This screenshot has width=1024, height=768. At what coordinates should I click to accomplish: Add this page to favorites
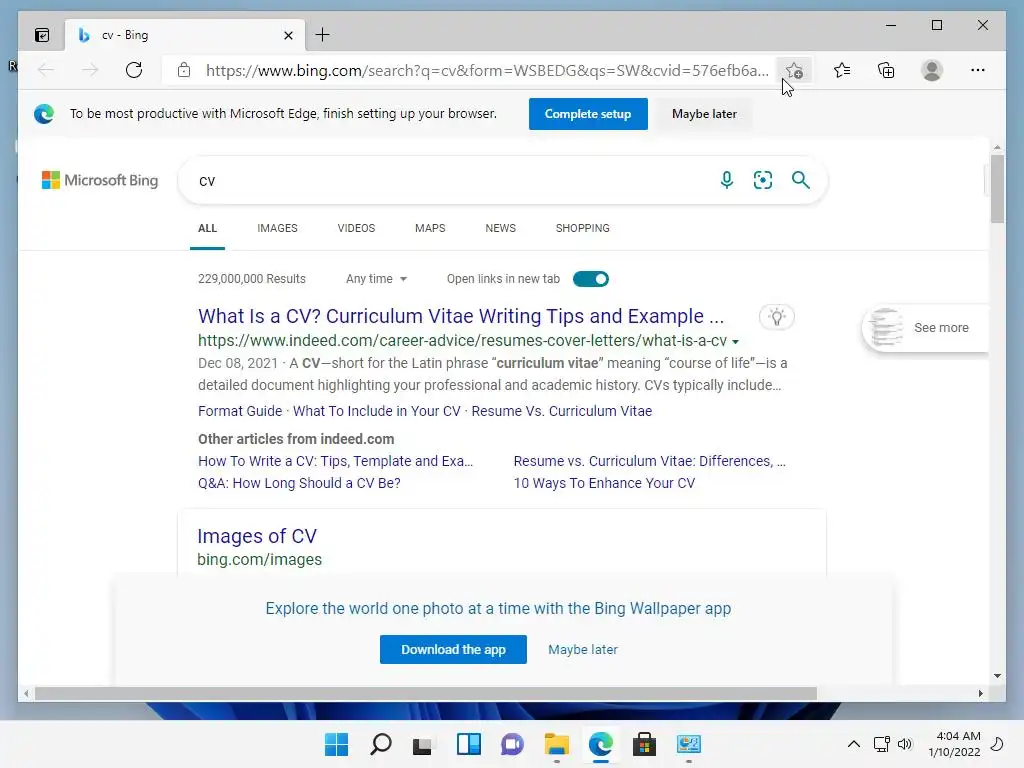pos(794,70)
